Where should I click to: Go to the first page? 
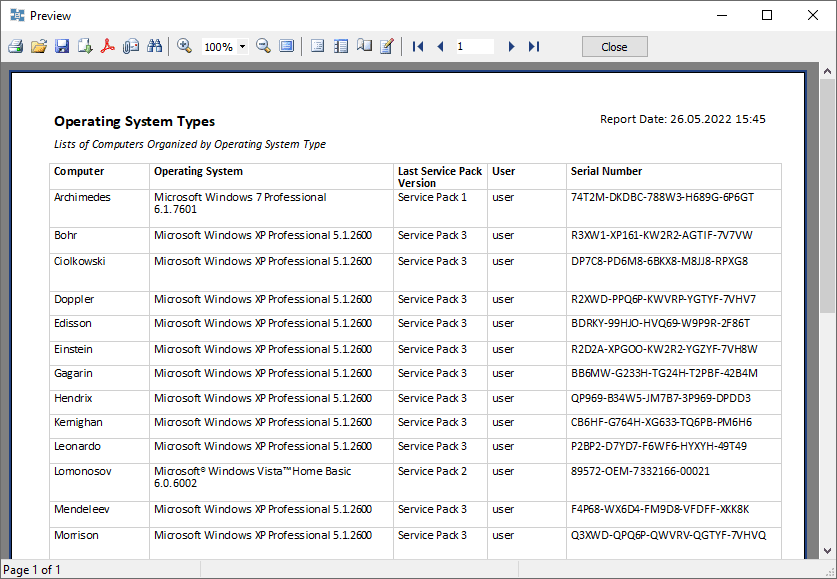418,46
